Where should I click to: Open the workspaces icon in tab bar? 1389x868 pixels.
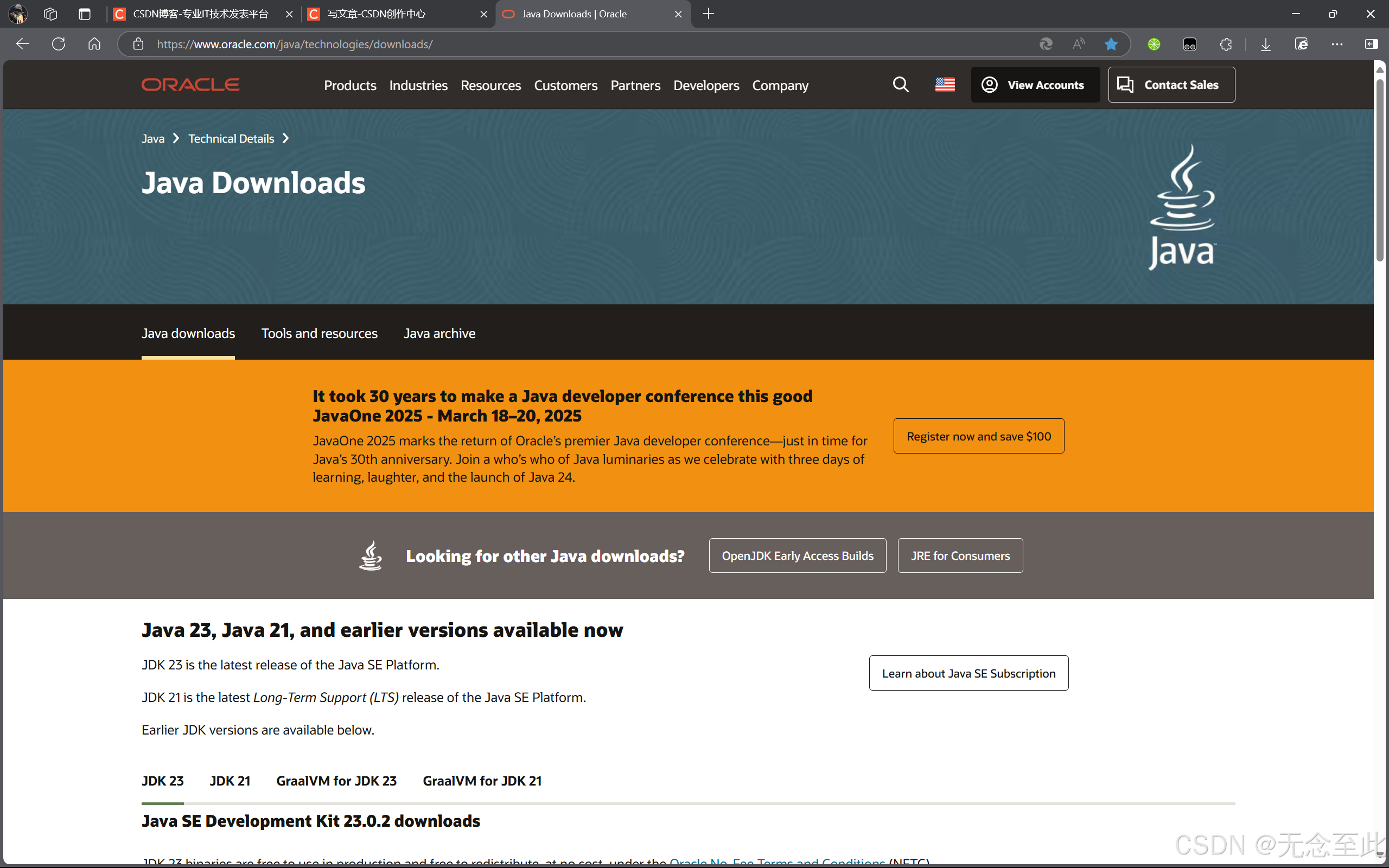pos(50,14)
